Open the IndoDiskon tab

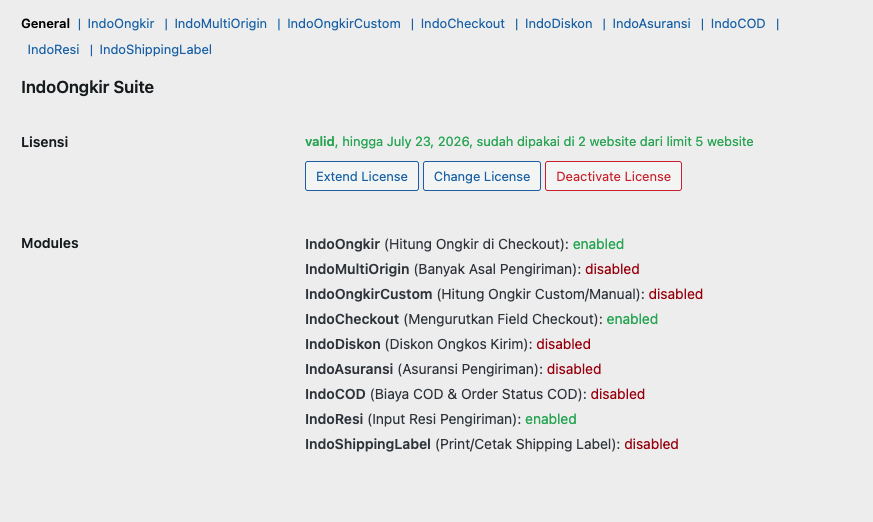tap(559, 23)
